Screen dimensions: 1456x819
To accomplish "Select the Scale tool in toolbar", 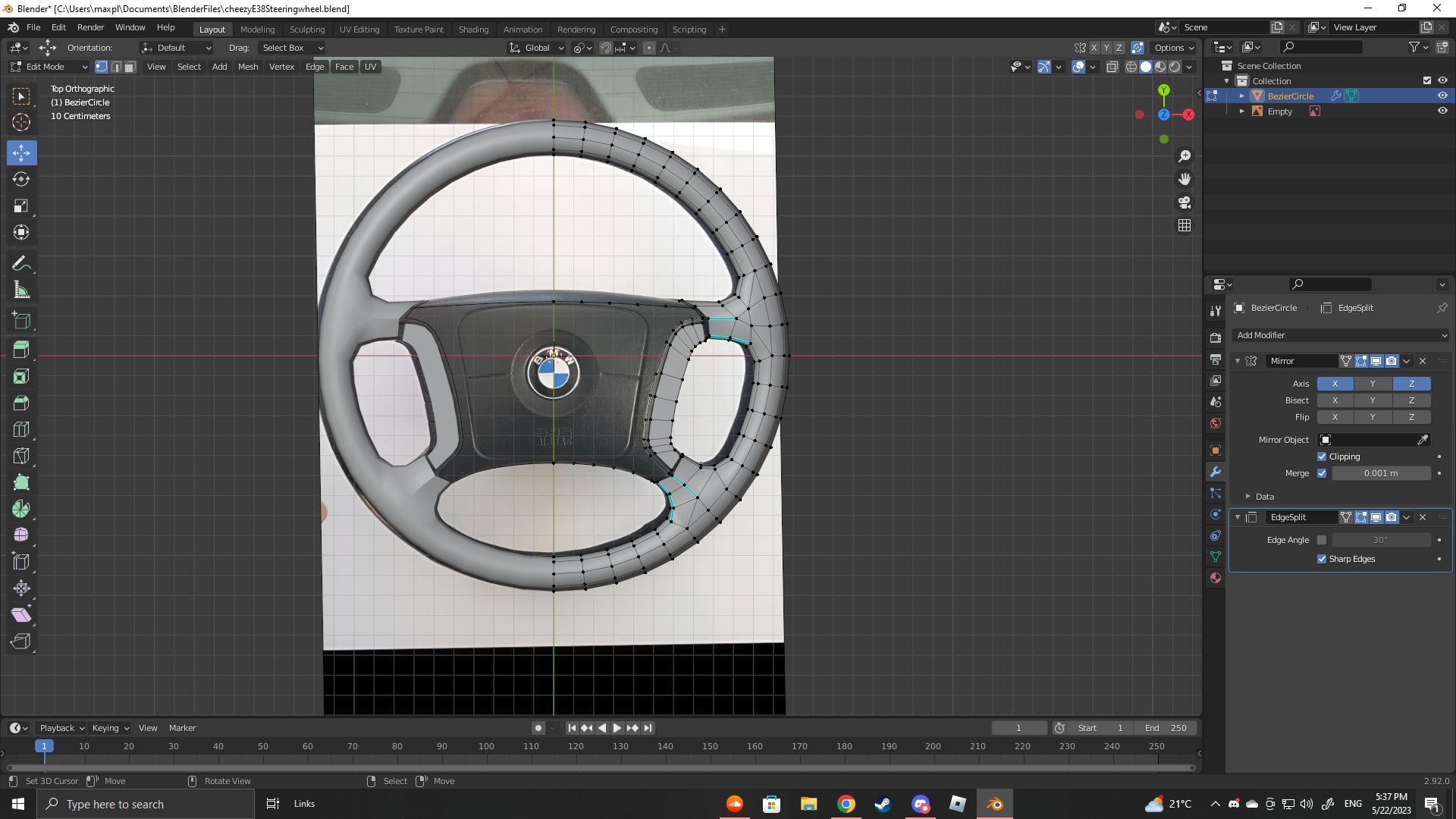I will [21, 206].
